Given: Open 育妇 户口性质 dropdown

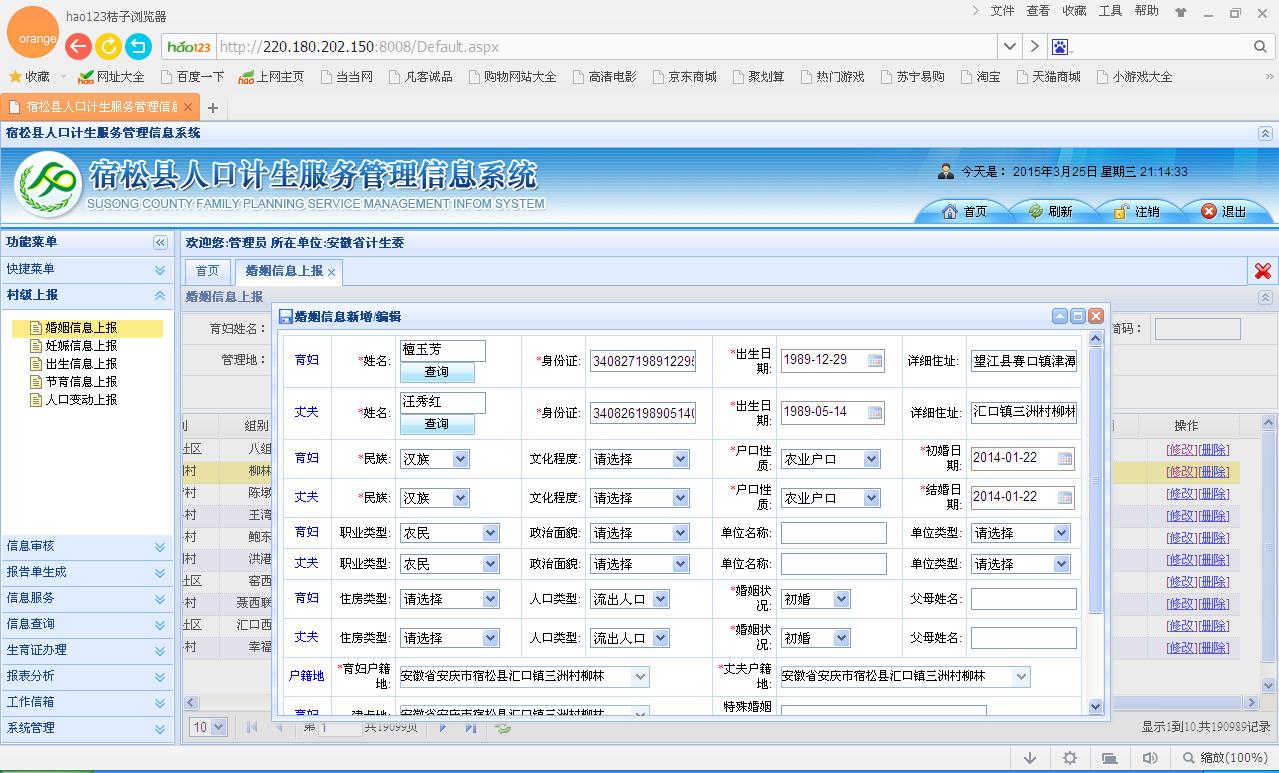Looking at the screenshot, I should point(872,459).
